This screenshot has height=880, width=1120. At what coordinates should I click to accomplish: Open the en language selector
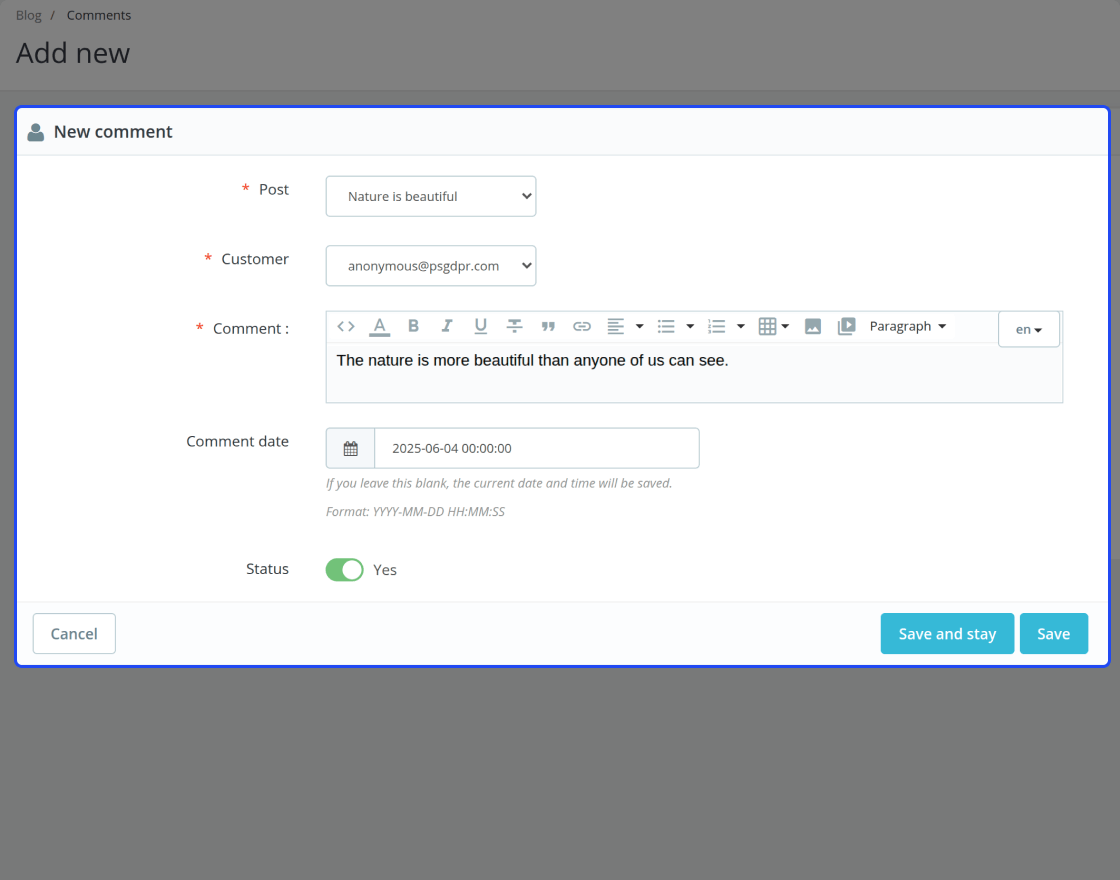tap(1029, 329)
